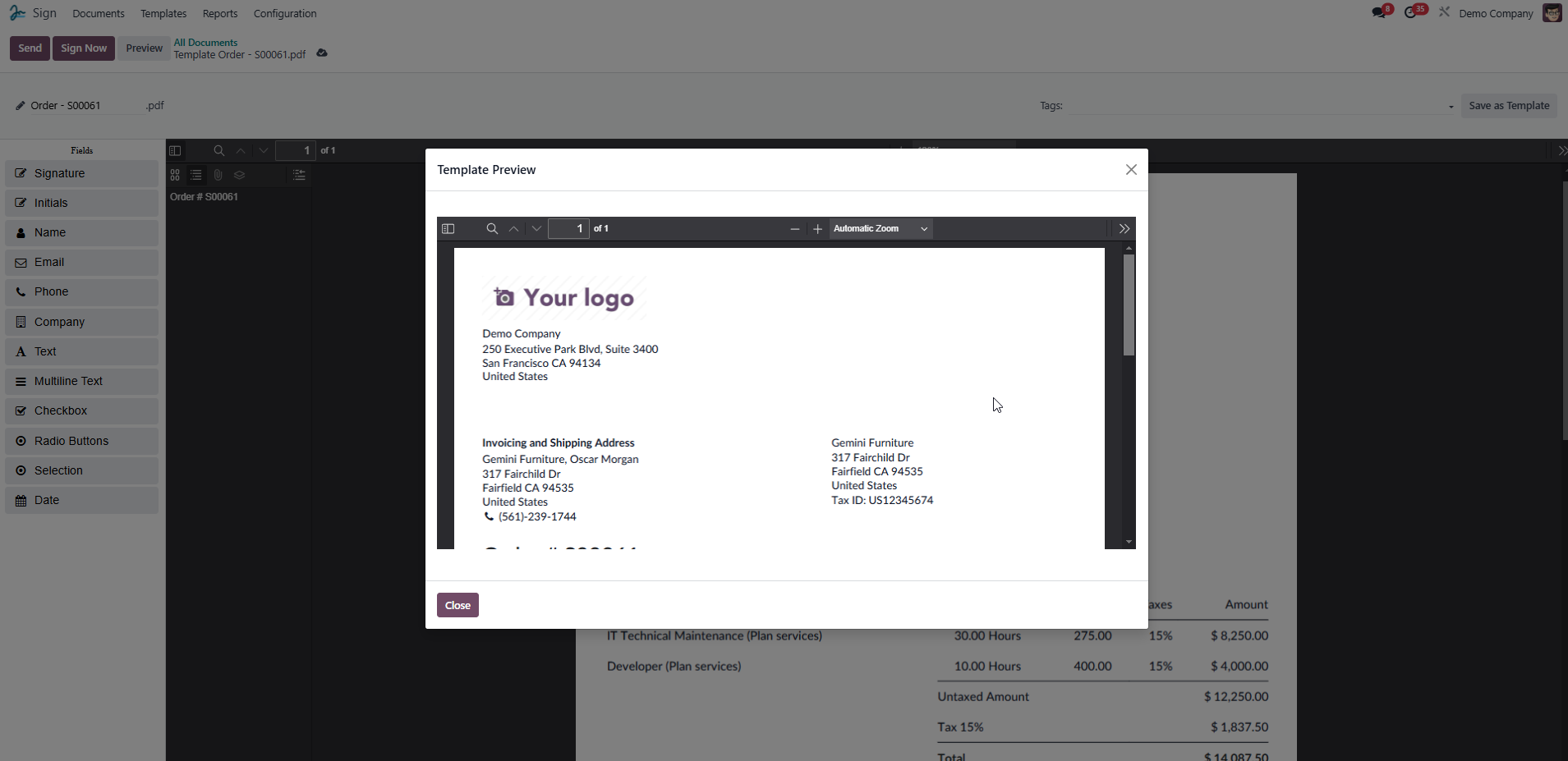Image resolution: width=1568 pixels, height=761 pixels.
Task: Click the preview page number field
Action: click(x=568, y=229)
